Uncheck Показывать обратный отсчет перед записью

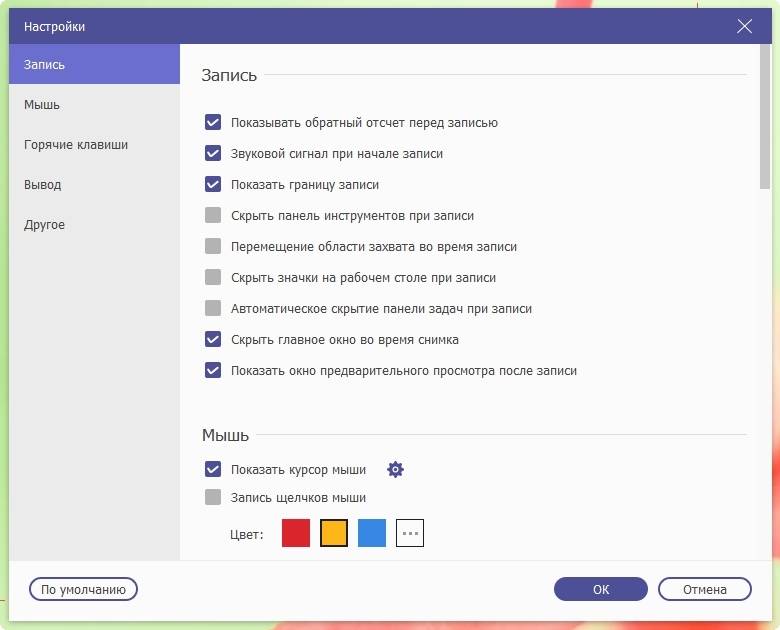[x=213, y=123]
